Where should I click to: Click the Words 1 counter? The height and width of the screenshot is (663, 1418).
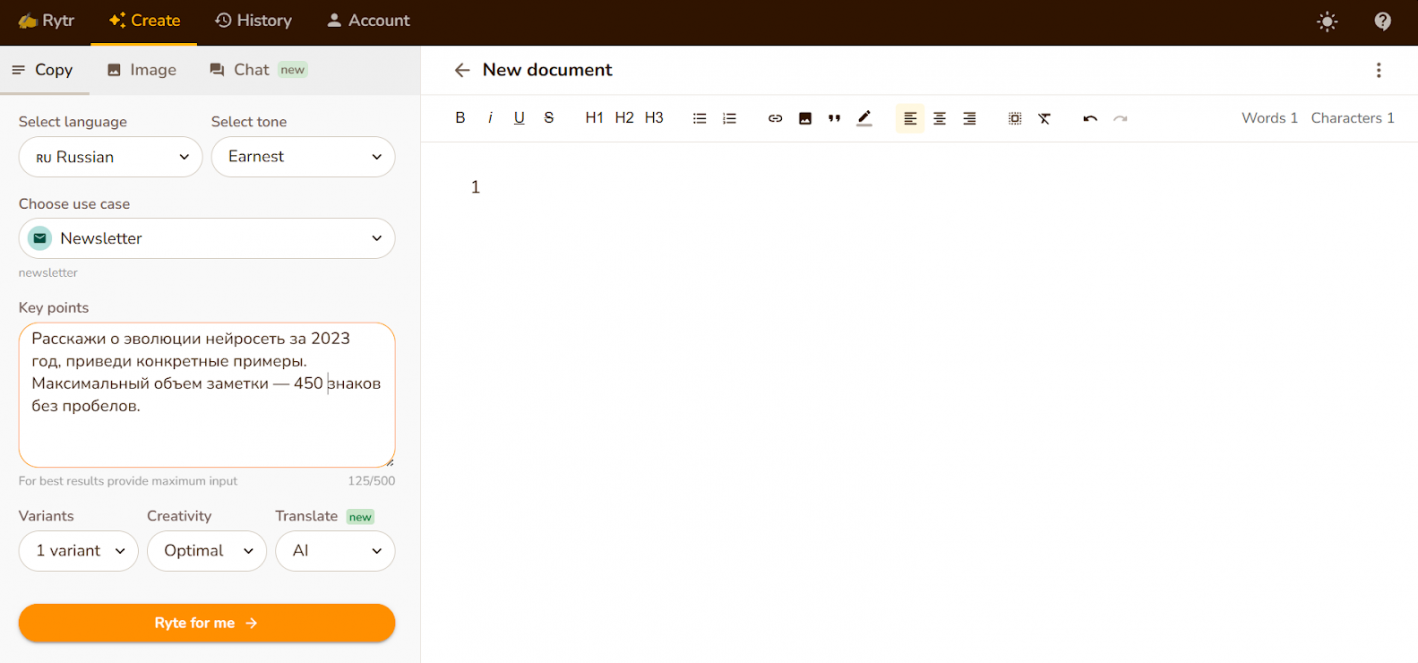click(1269, 118)
